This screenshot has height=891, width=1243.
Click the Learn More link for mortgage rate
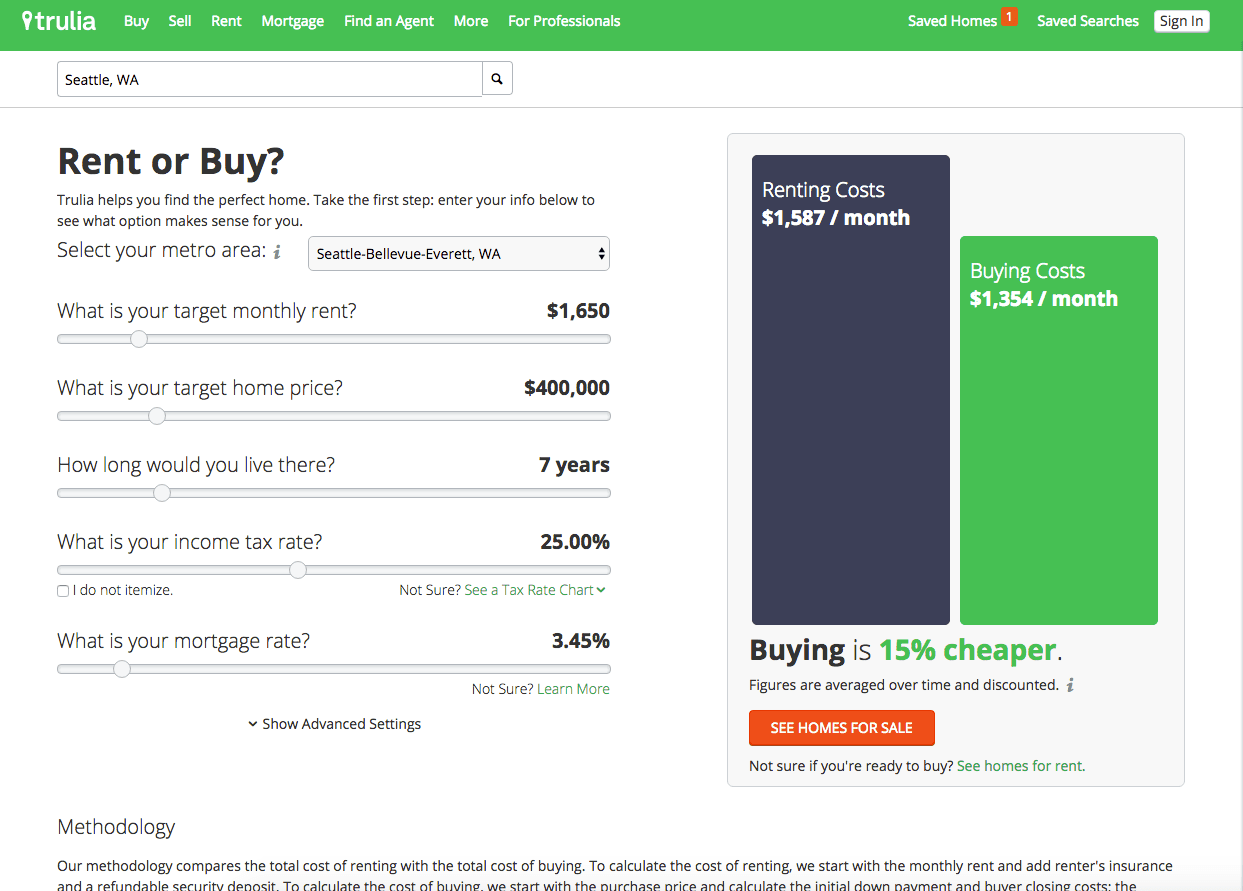pos(573,688)
